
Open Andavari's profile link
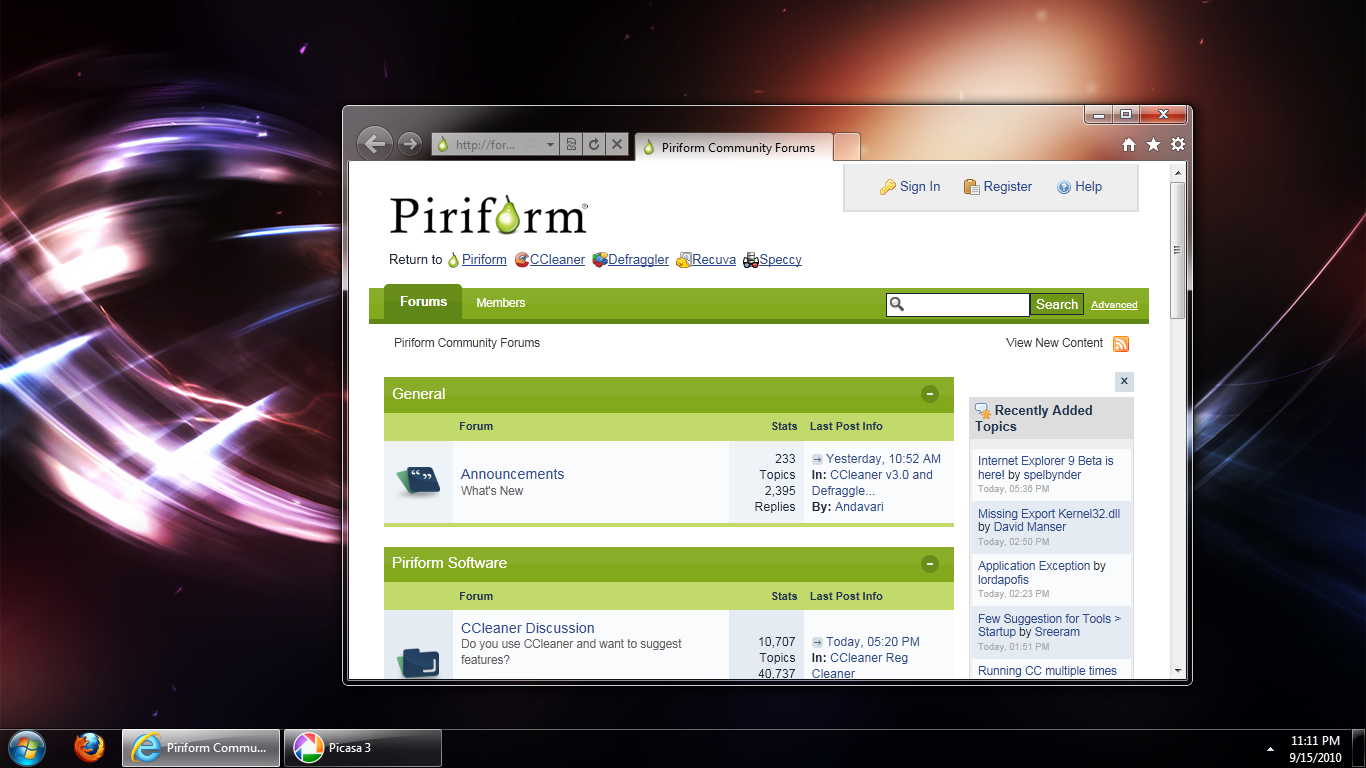859,507
